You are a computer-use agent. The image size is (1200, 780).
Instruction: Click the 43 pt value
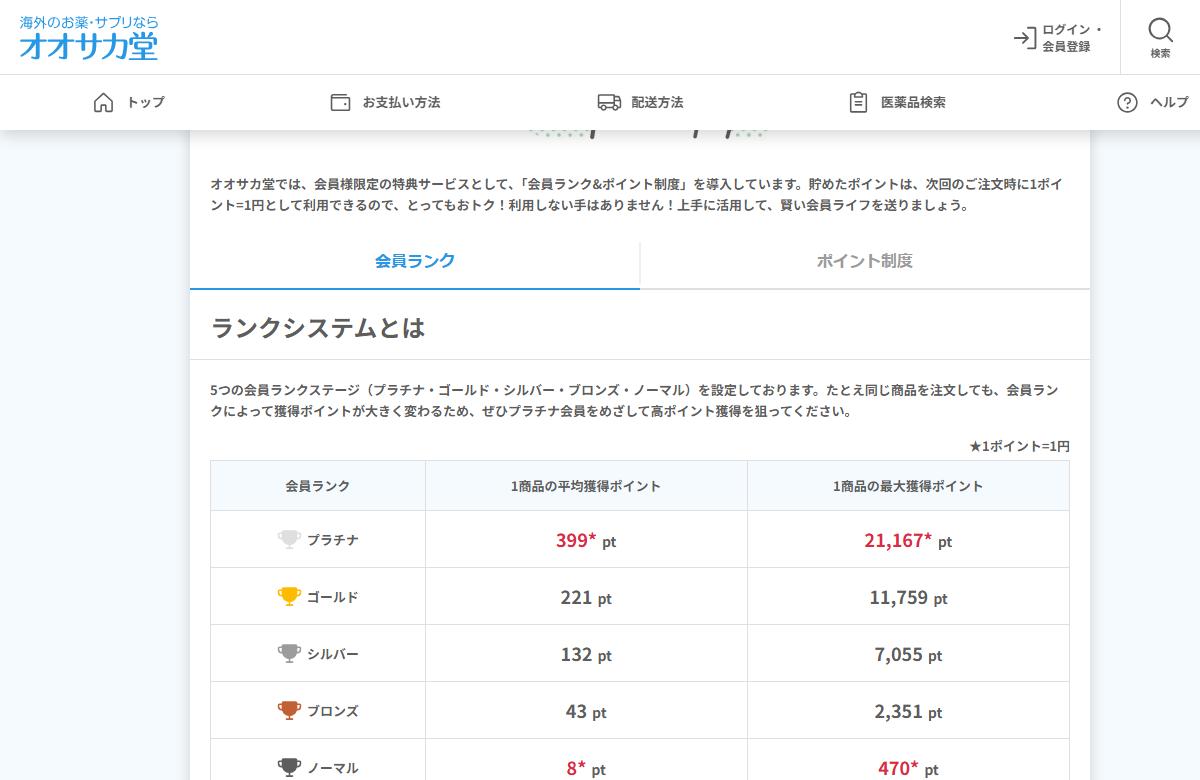[586, 712]
